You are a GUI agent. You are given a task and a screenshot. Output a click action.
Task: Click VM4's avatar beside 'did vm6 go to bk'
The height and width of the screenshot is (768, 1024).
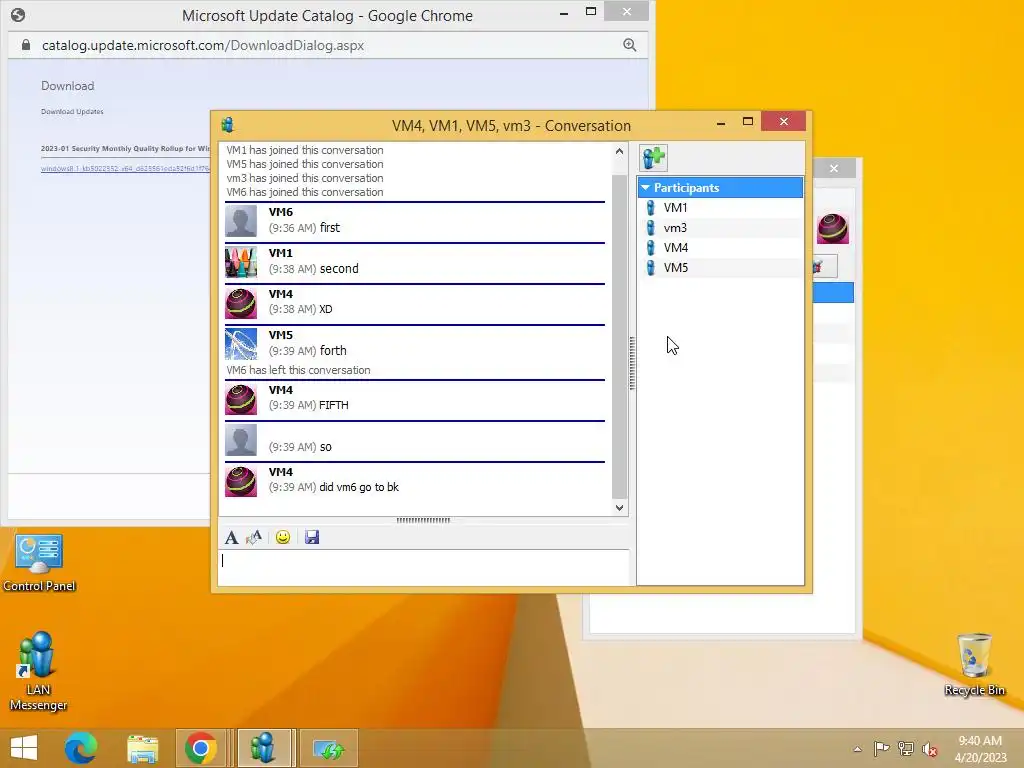point(241,481)
